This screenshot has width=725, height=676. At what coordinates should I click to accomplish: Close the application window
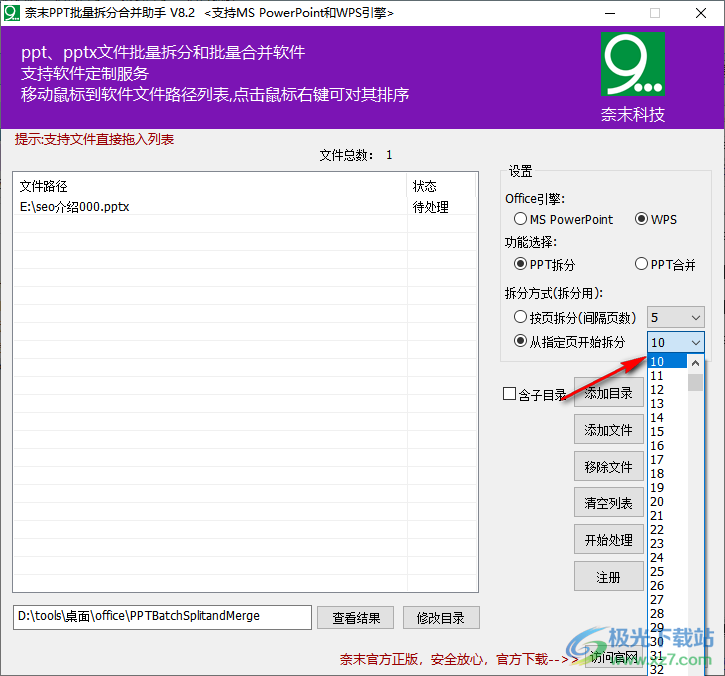pyautogui.click(x=701, y=13)
